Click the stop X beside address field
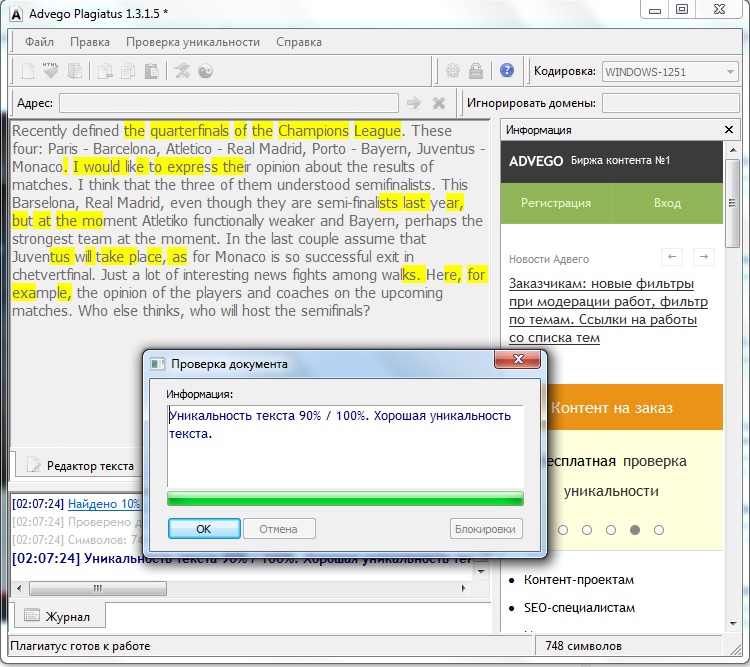Screen dimensions: 750x667 point(439,102)
